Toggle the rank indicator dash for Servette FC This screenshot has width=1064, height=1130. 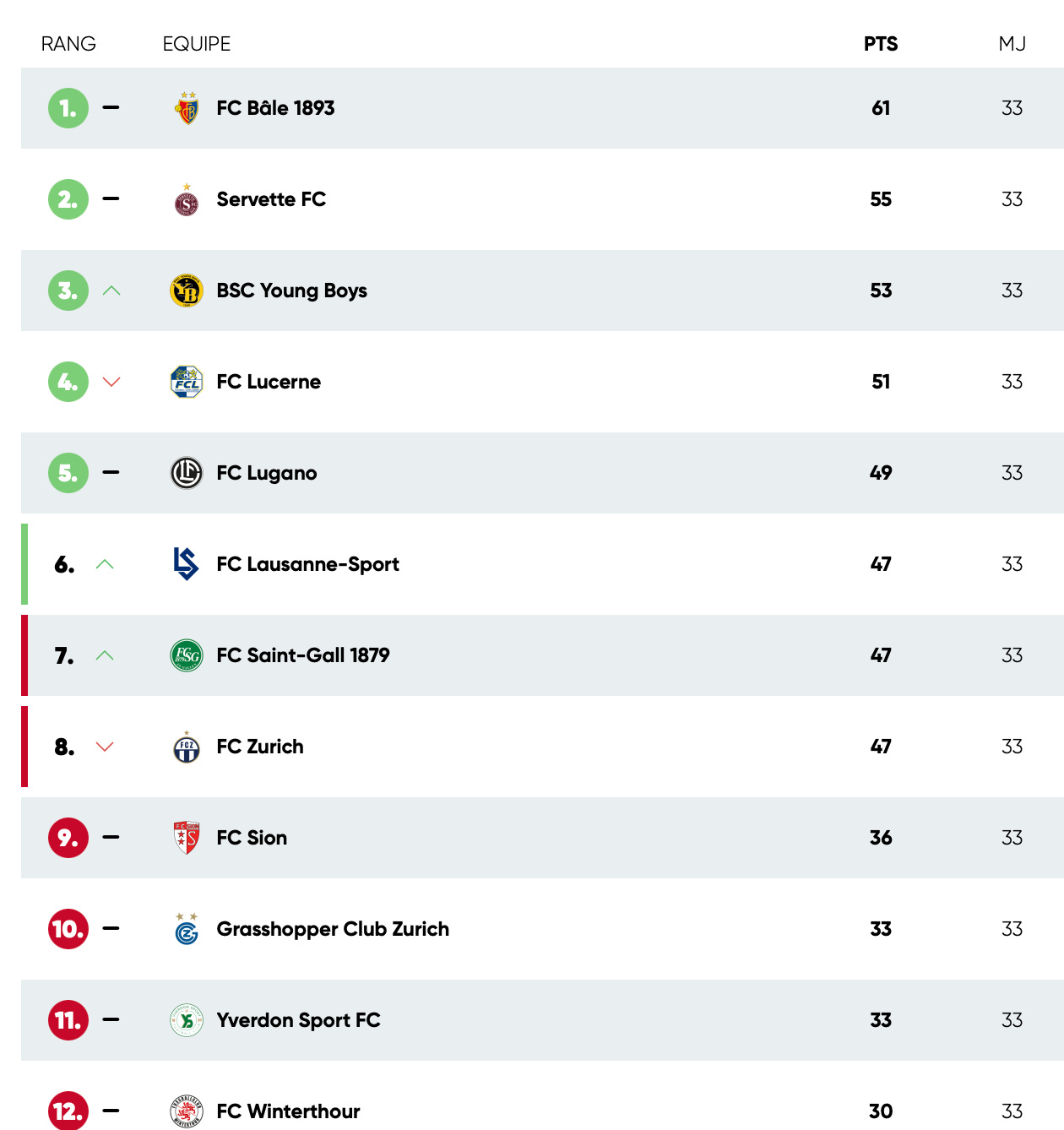[x=111, y=199]
